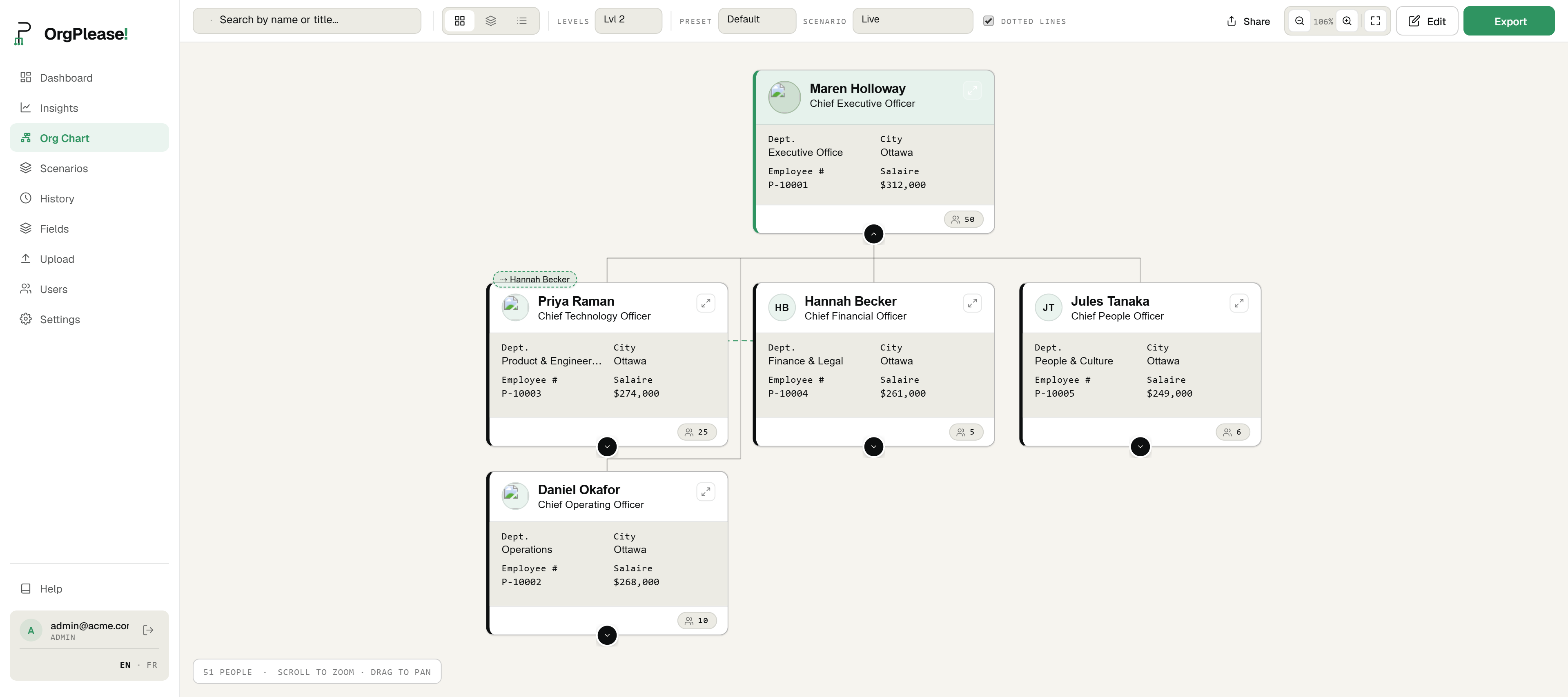This screenshot has height=697, width=1568.
Task: Toggle the fullscreen fit icon
Action: [1376, 21]
